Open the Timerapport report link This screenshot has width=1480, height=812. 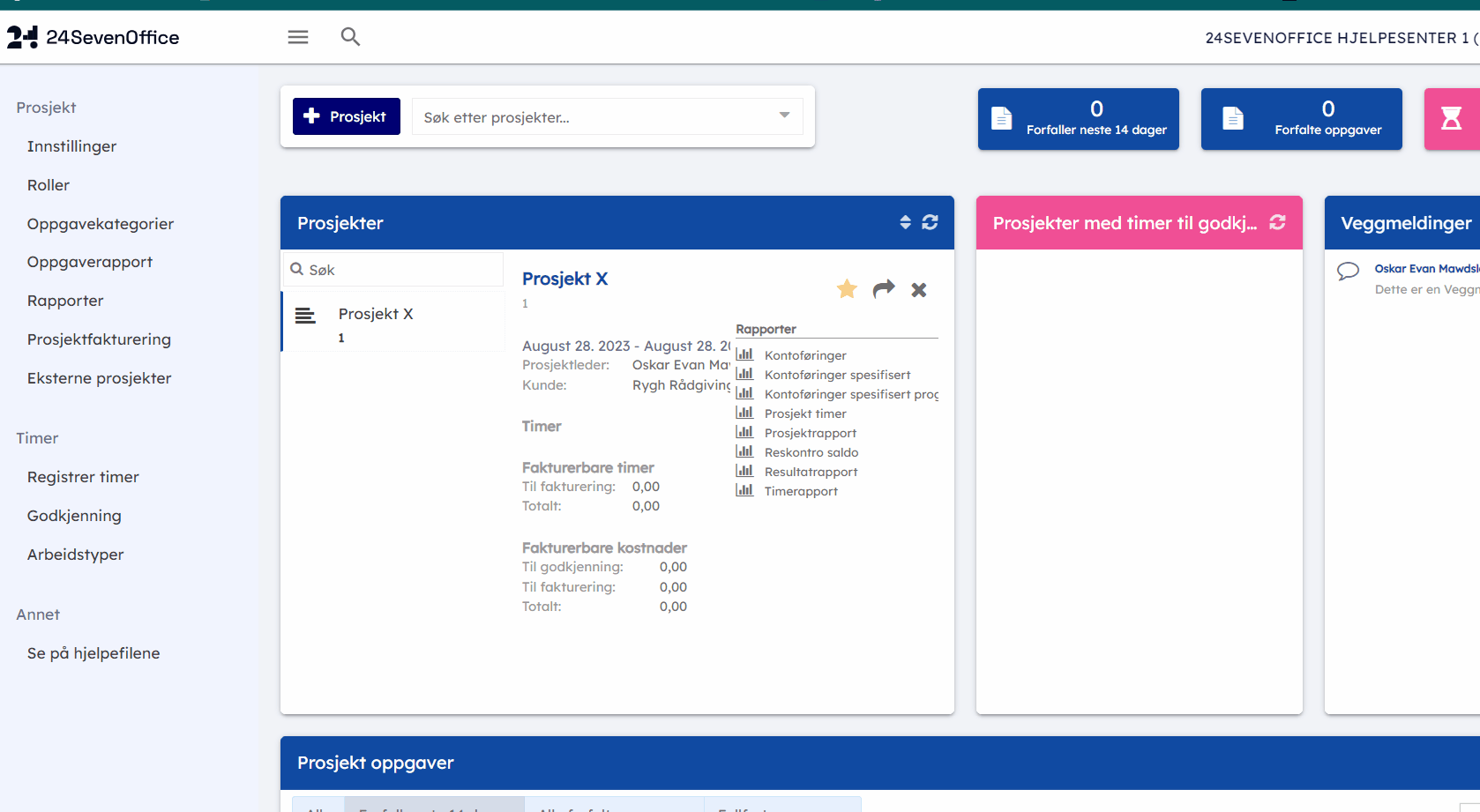pos(800,491)
